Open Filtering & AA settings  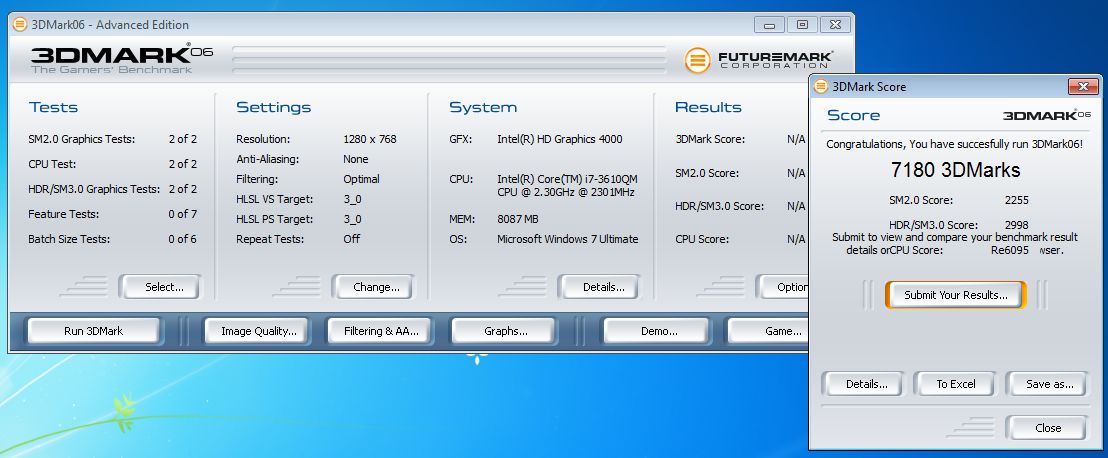(x=377, y=331)
